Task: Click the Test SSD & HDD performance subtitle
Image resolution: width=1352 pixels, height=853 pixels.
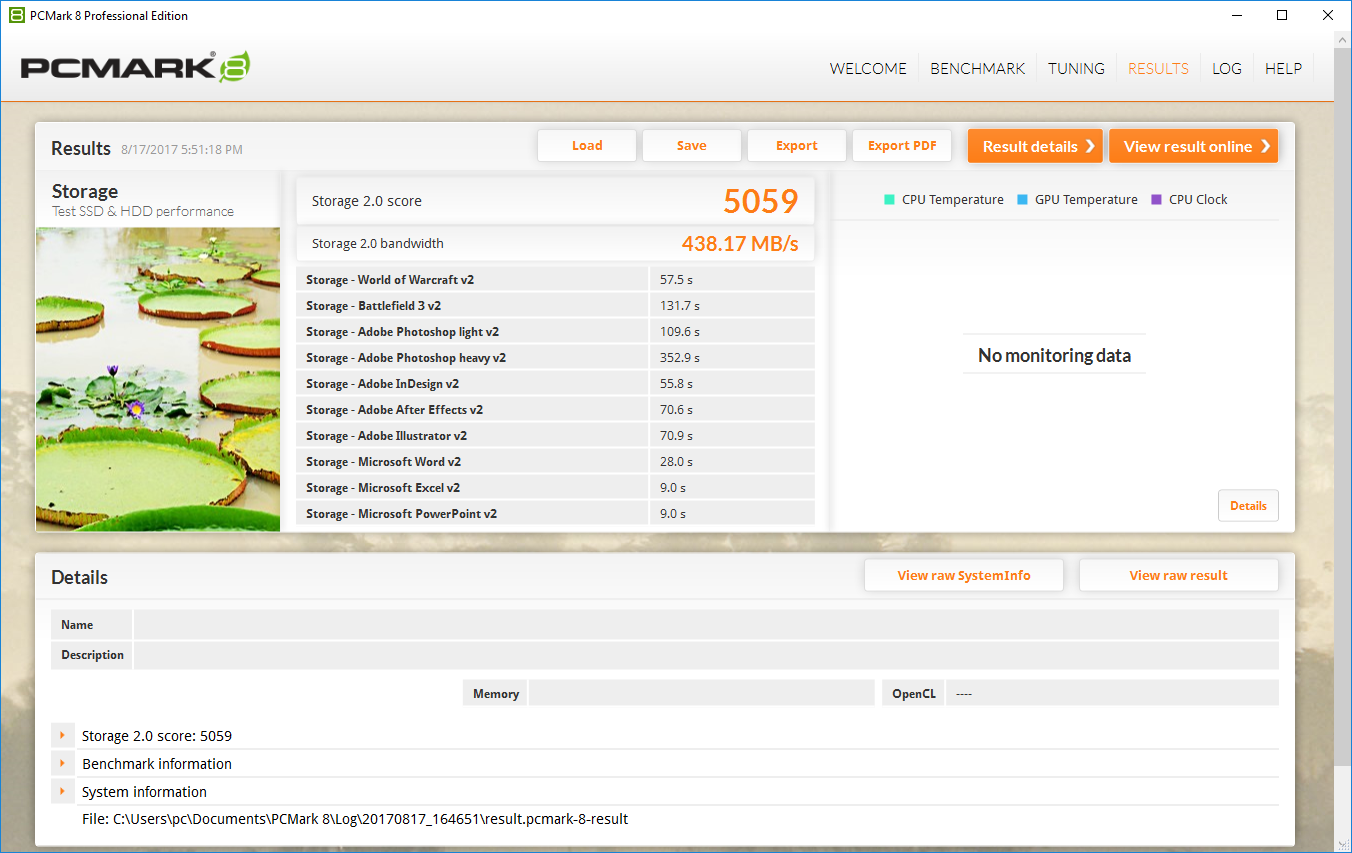Action: click(143, 211)
